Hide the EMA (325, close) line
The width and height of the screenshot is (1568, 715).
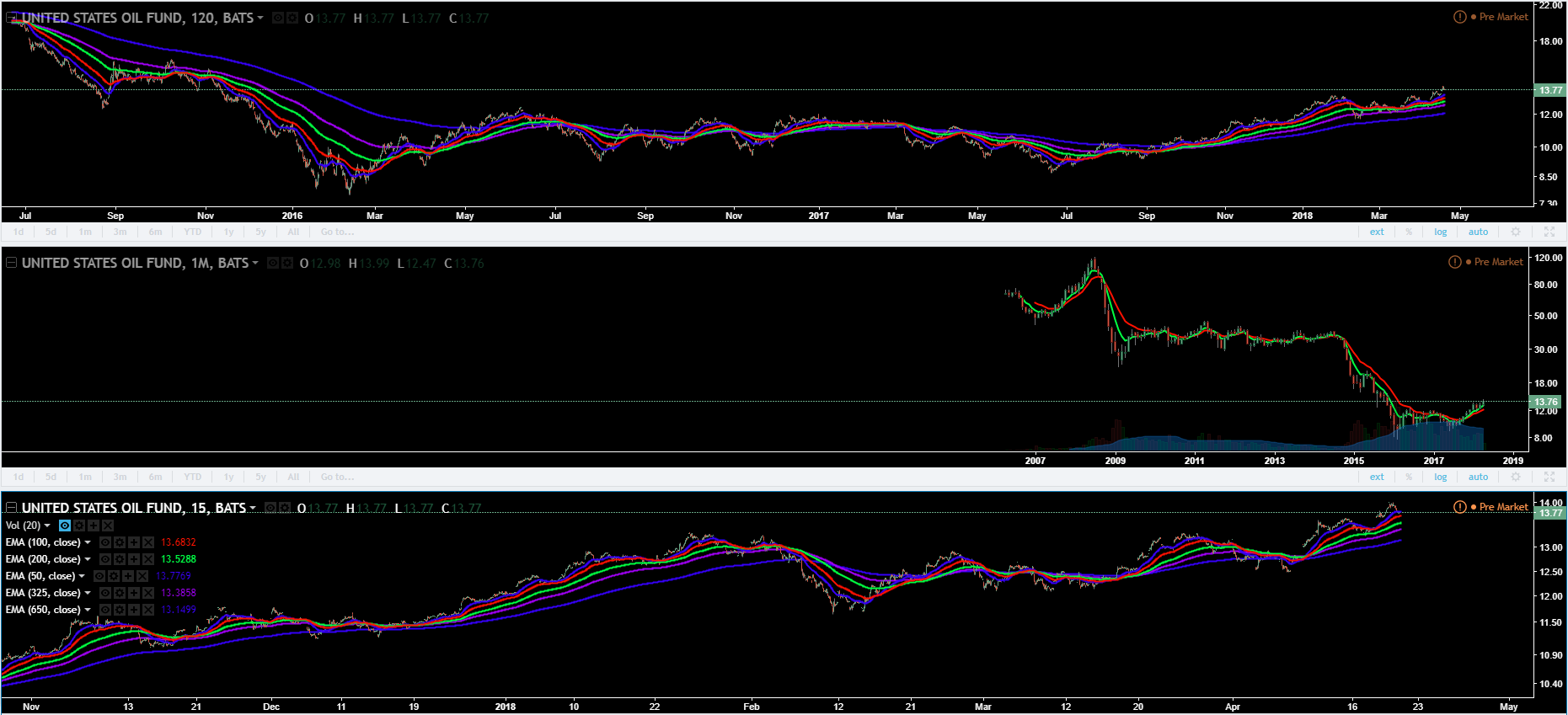click(x=105, y=593)
